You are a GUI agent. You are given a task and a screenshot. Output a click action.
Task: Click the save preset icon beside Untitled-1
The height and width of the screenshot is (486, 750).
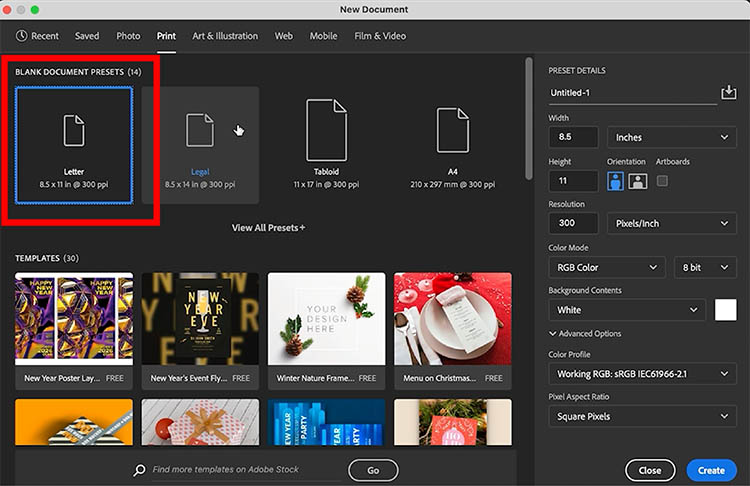[x=728, y=93]
